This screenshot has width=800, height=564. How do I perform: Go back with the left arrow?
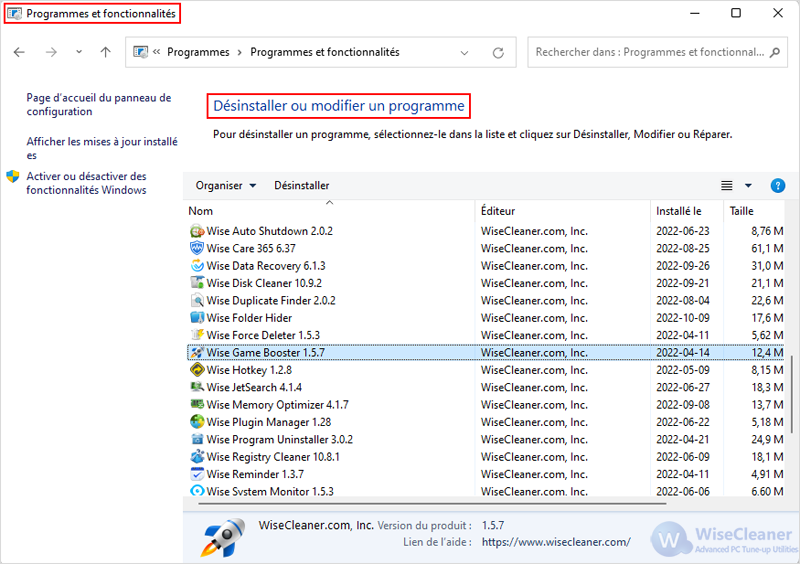point(19,52)
